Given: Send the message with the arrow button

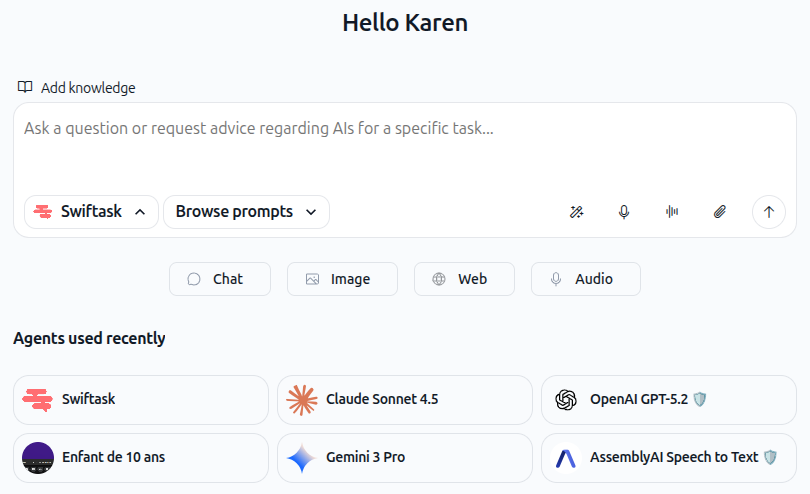Looking at the screenshot, I should pos(769,212).
